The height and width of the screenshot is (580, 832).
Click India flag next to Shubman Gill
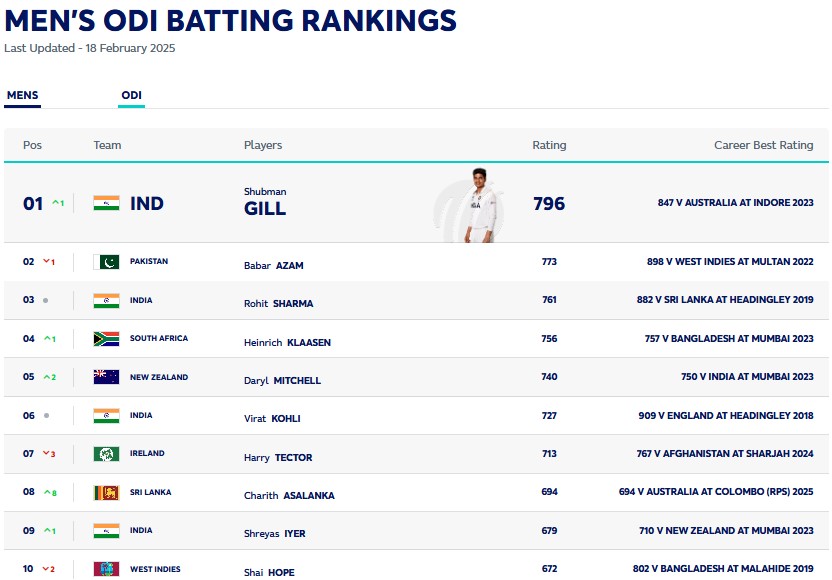click(106, 203)
